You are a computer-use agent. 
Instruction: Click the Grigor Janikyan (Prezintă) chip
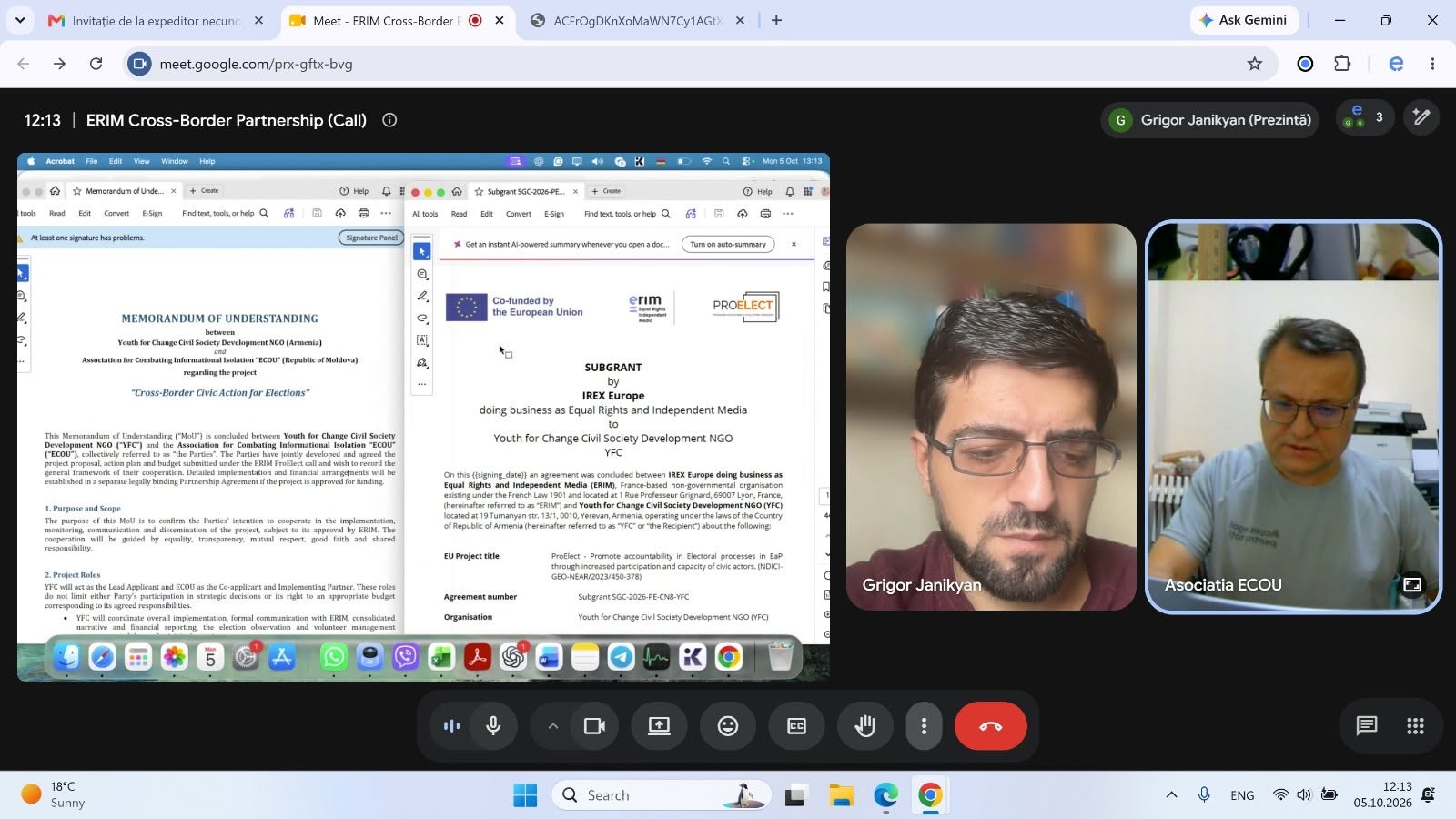pyautogui.click(x=1211, y=120)
